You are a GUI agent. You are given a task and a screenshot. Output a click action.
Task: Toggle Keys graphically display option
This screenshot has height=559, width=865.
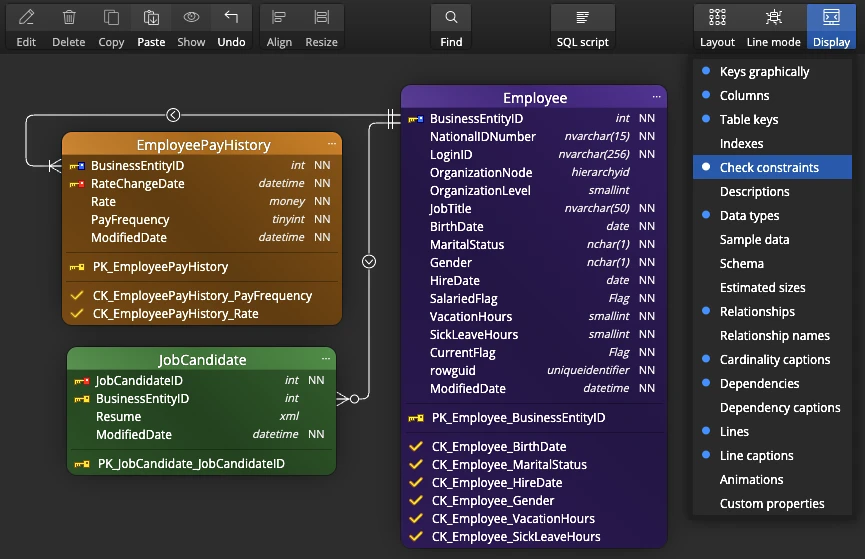(772, 71)
